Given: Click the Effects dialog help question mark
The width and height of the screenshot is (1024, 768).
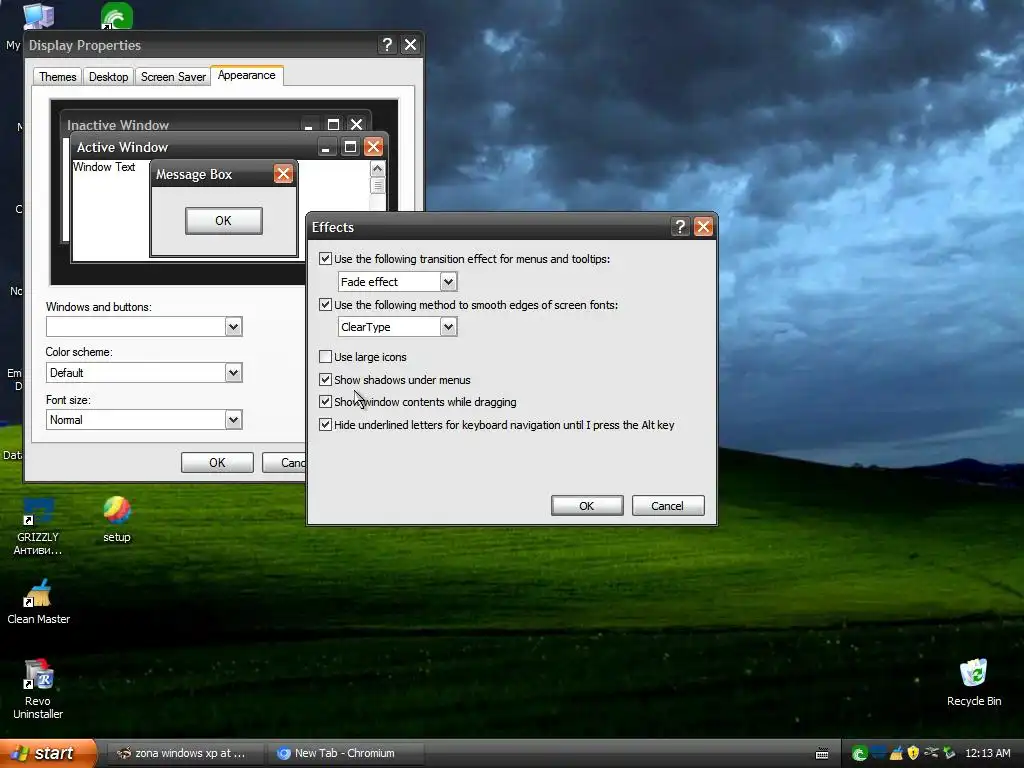Looking at the screenshot, I should pos(680,227).
